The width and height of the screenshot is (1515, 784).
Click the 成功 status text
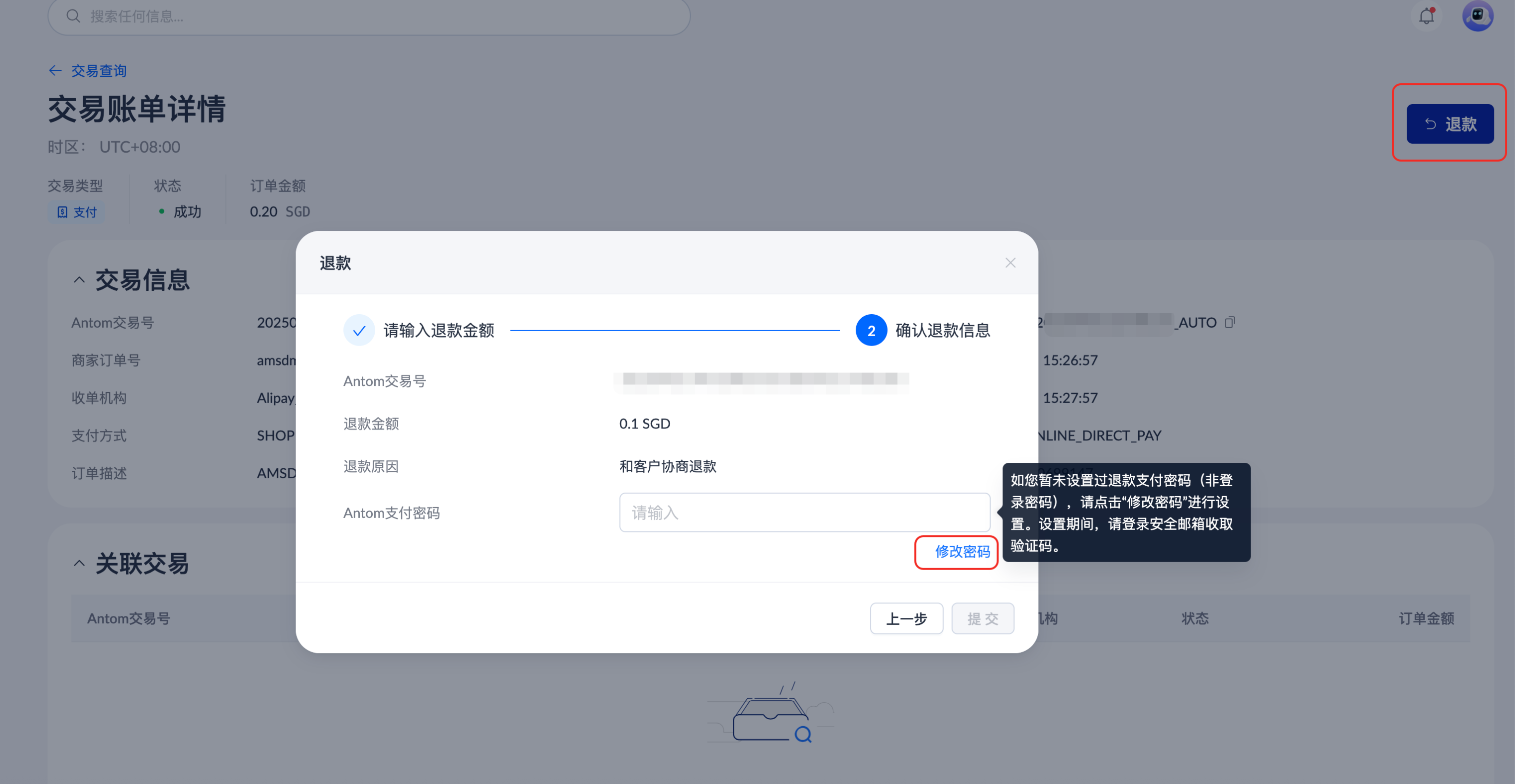[x=187, y=211]
